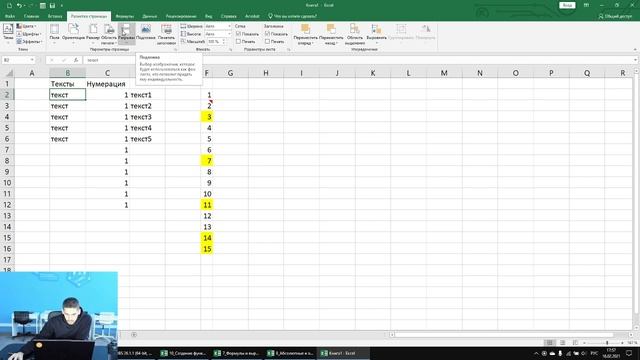The image size is (640, 360).
Task: Switch to the Home (Главная) tab
Action: point(31,16)
